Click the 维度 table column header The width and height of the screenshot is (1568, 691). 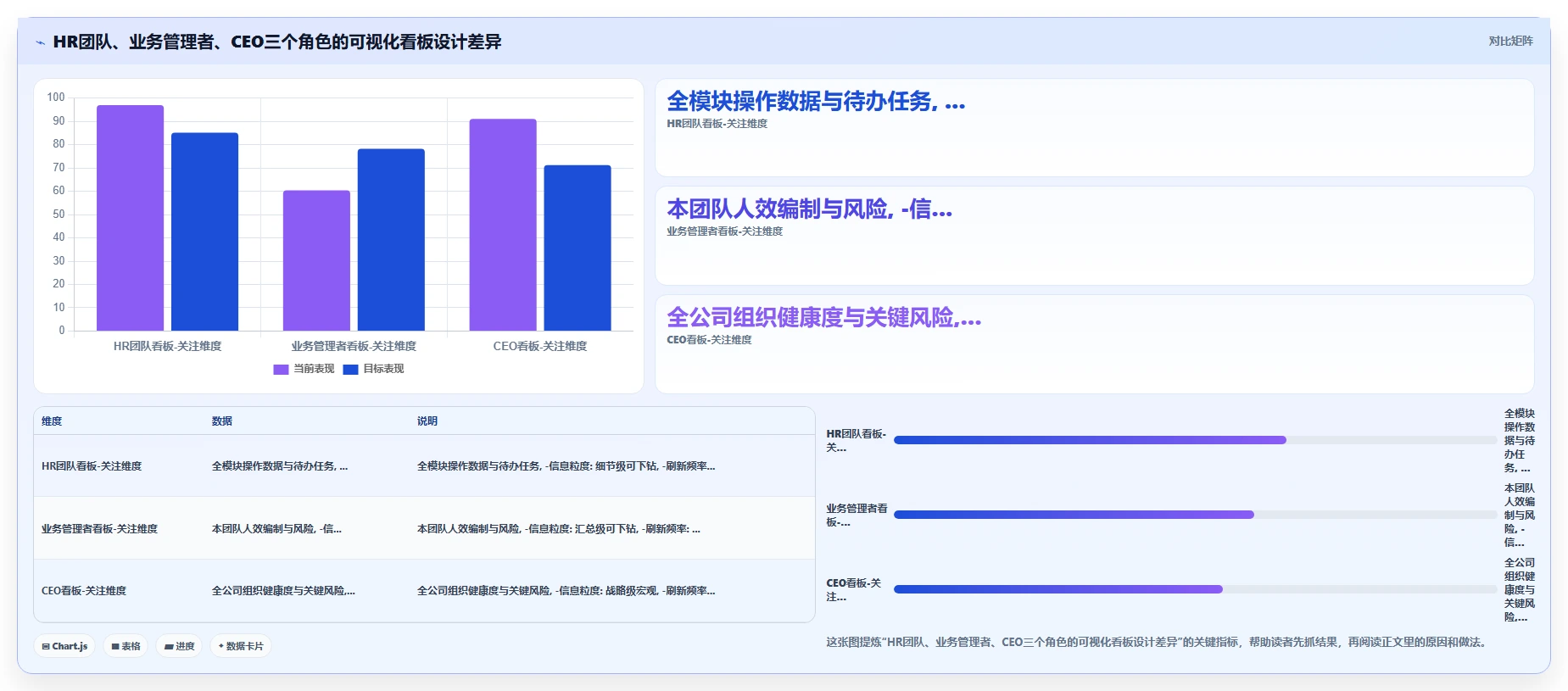[52, 421]
